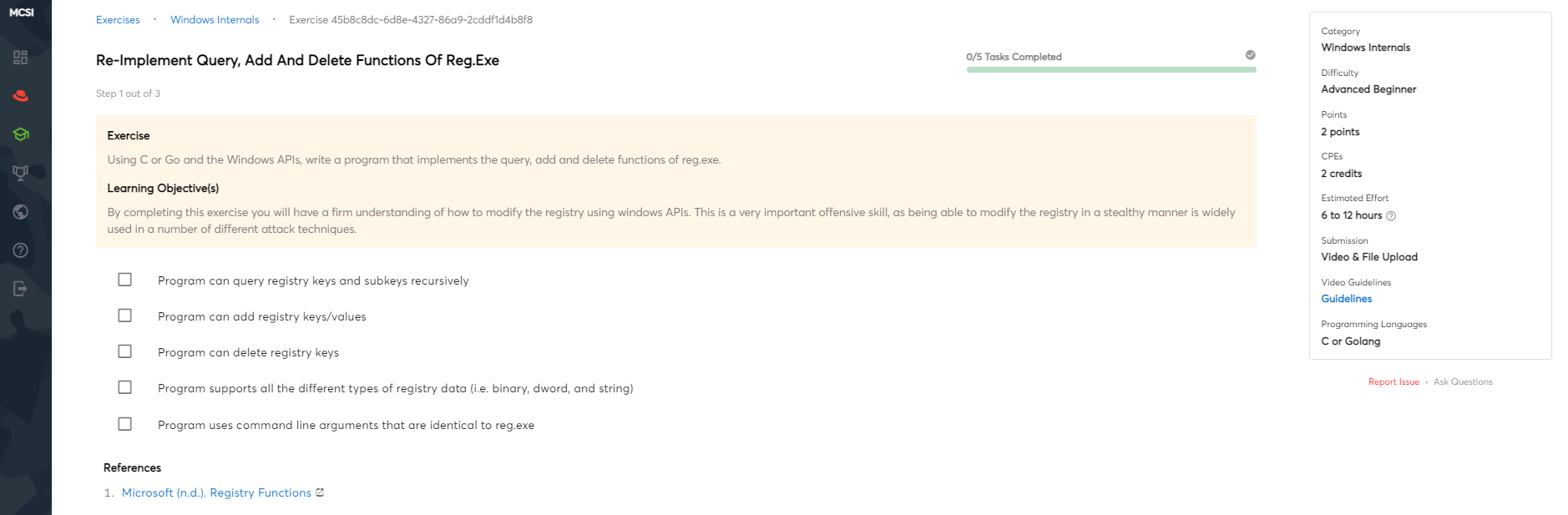Image resolution: width=1568 pixels, height=515 pixels.
Task: Click the tasks completed checkmark icon
Action: click(1250, 55)
